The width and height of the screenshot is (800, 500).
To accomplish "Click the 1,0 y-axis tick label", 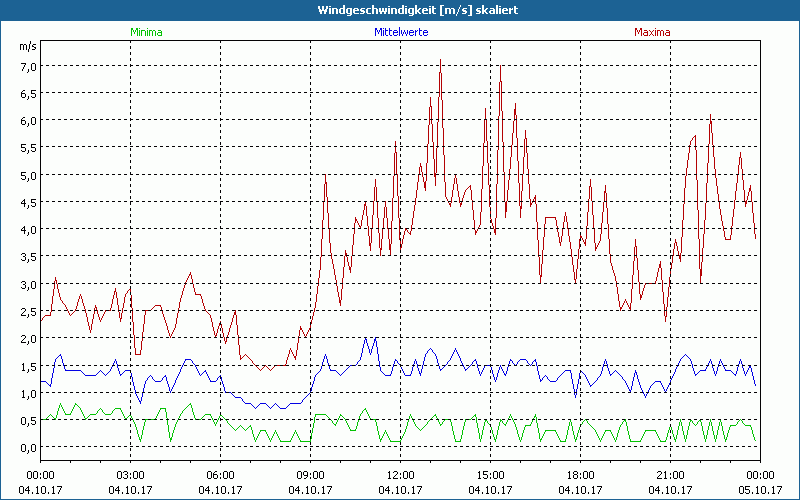I will [x=27, y=393].
